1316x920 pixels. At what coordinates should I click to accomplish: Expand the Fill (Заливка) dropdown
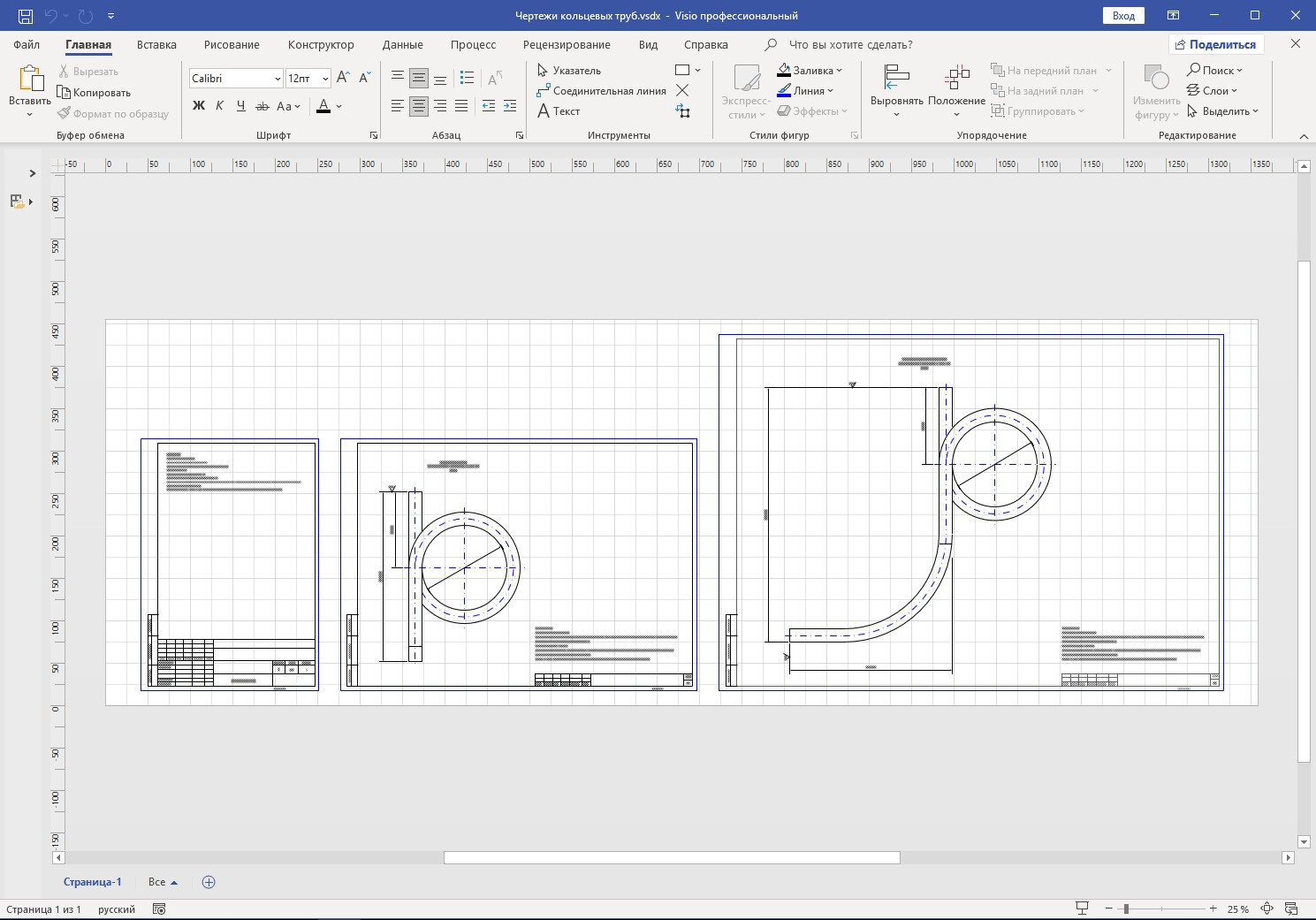pos(839,71)
